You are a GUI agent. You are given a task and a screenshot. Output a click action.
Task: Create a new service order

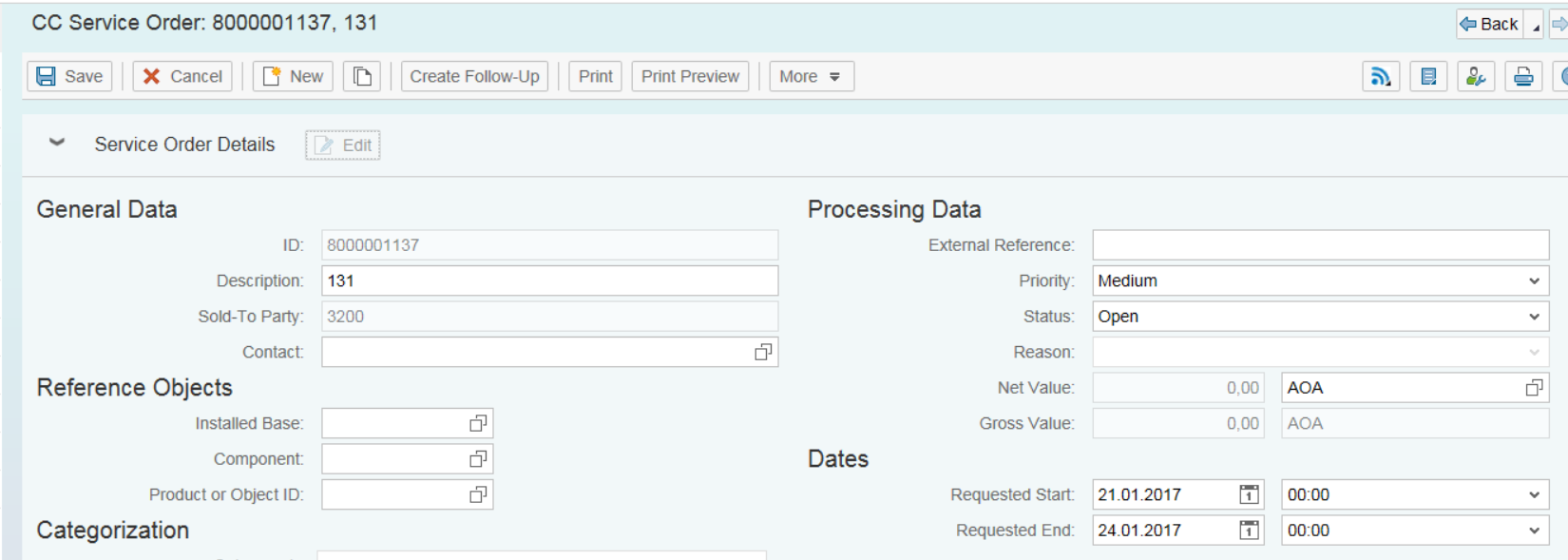[293, 76]
